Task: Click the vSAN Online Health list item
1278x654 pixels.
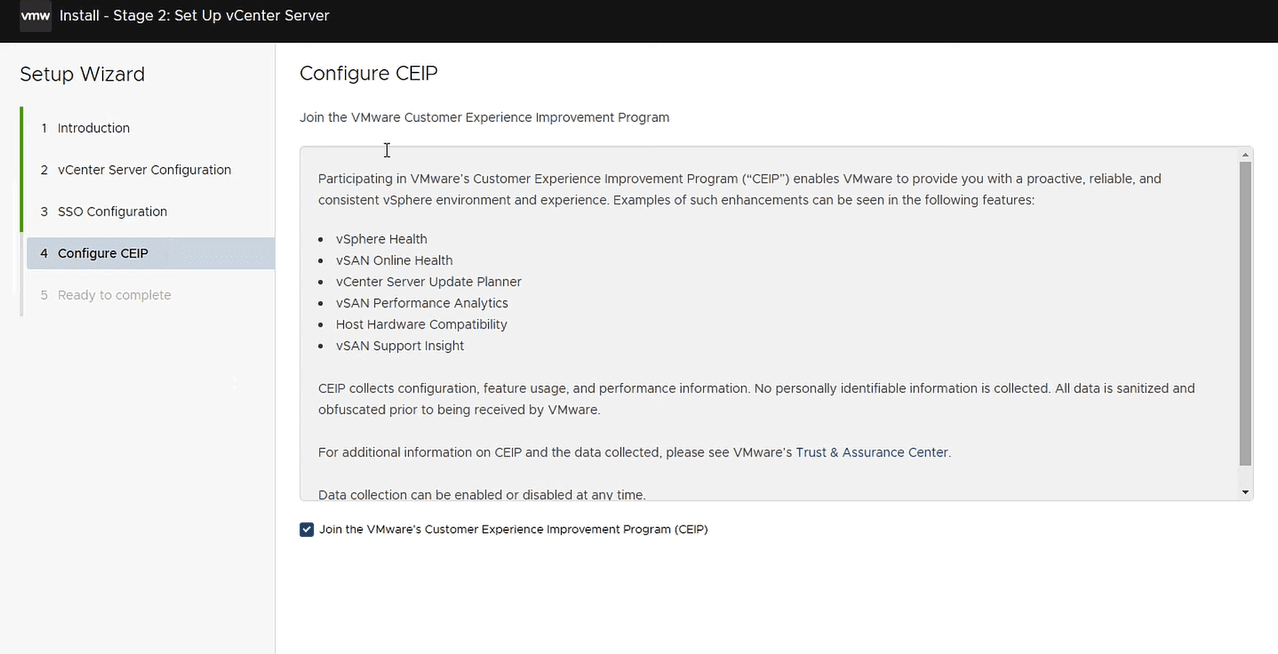Action: (394, 260)
